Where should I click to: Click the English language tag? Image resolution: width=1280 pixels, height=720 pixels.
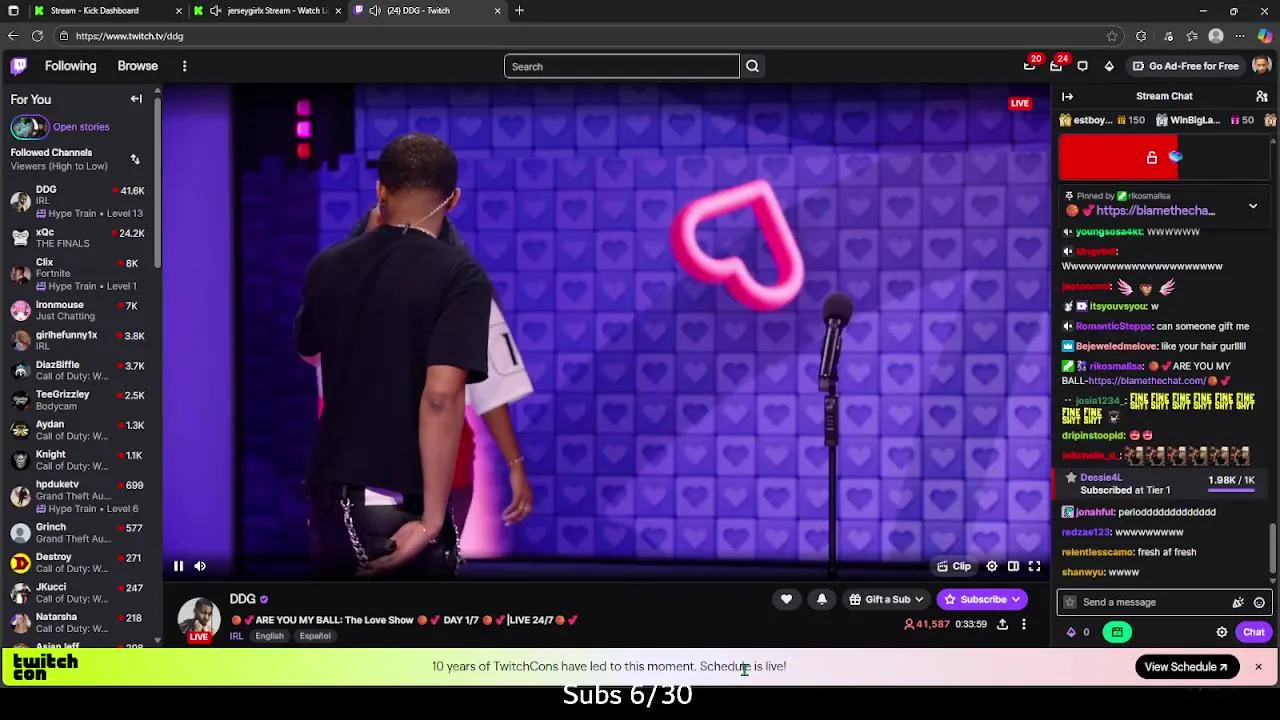pos(269,636)
